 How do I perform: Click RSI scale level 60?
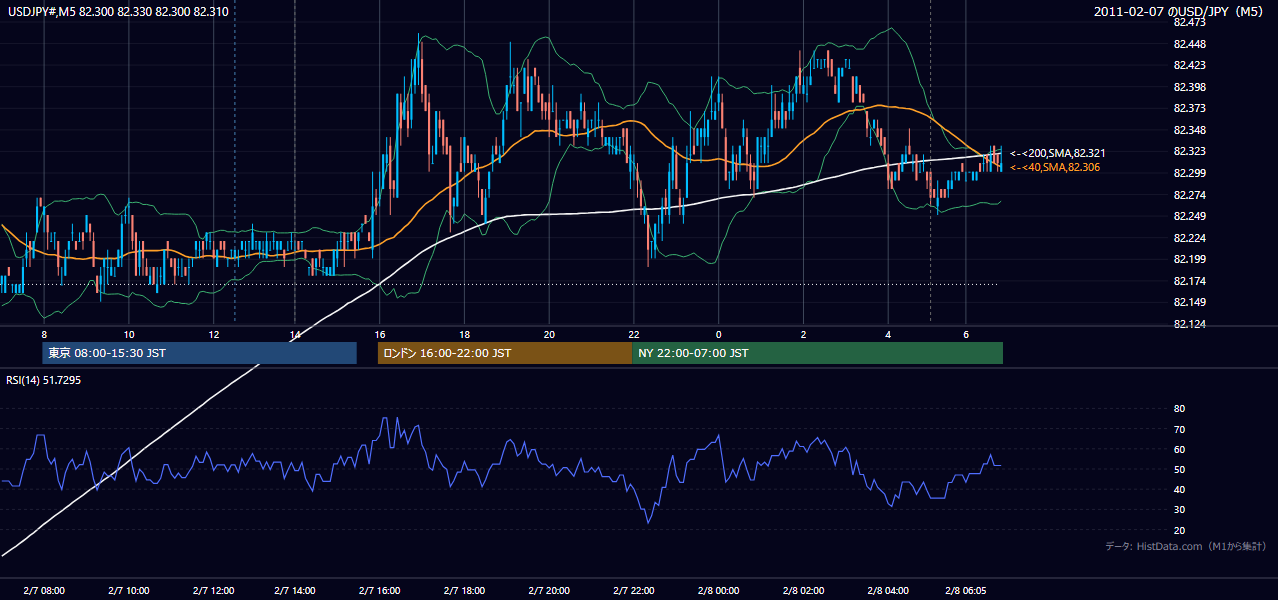(x=1179, y=449)
